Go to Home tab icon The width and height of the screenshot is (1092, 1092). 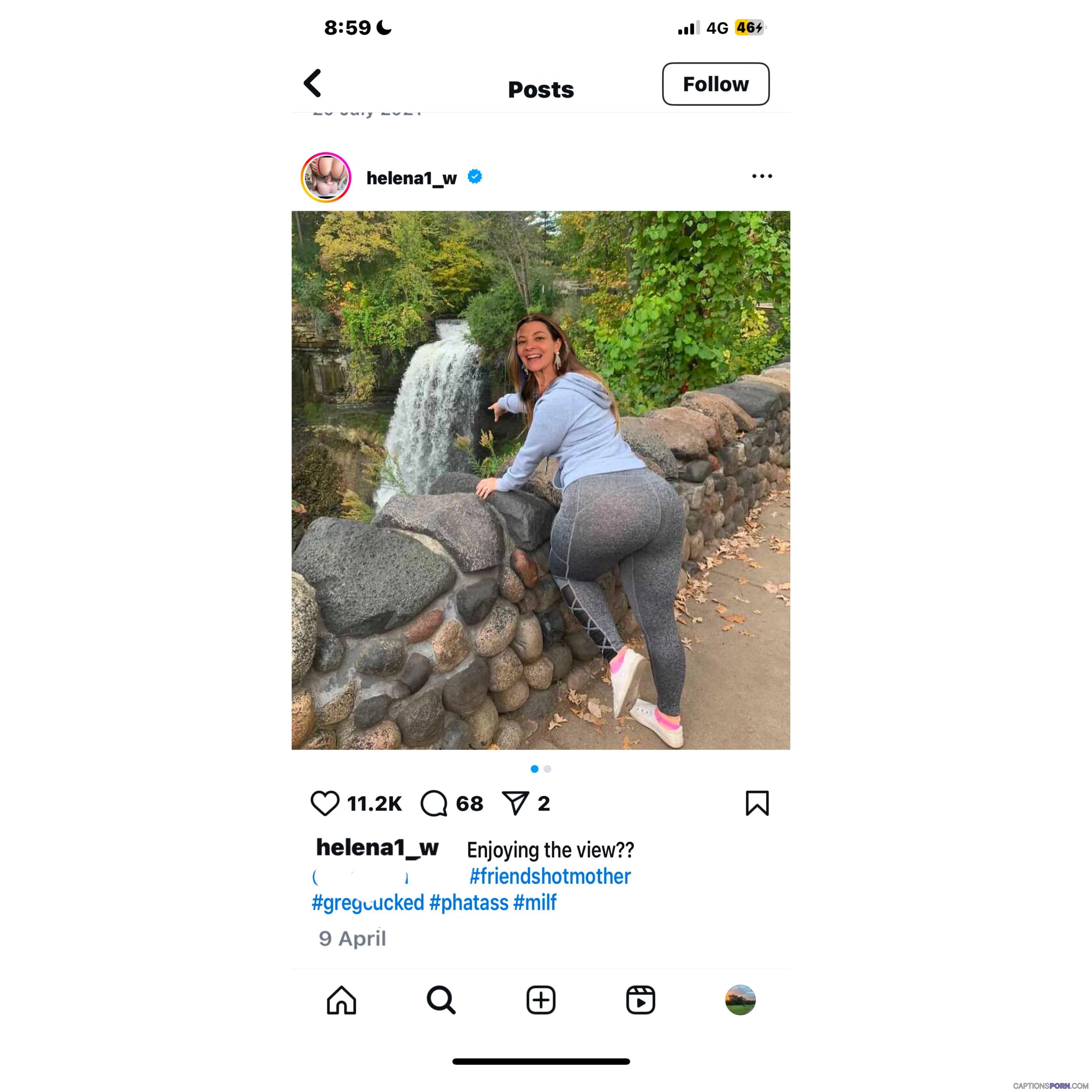[x=341, y=1000]
